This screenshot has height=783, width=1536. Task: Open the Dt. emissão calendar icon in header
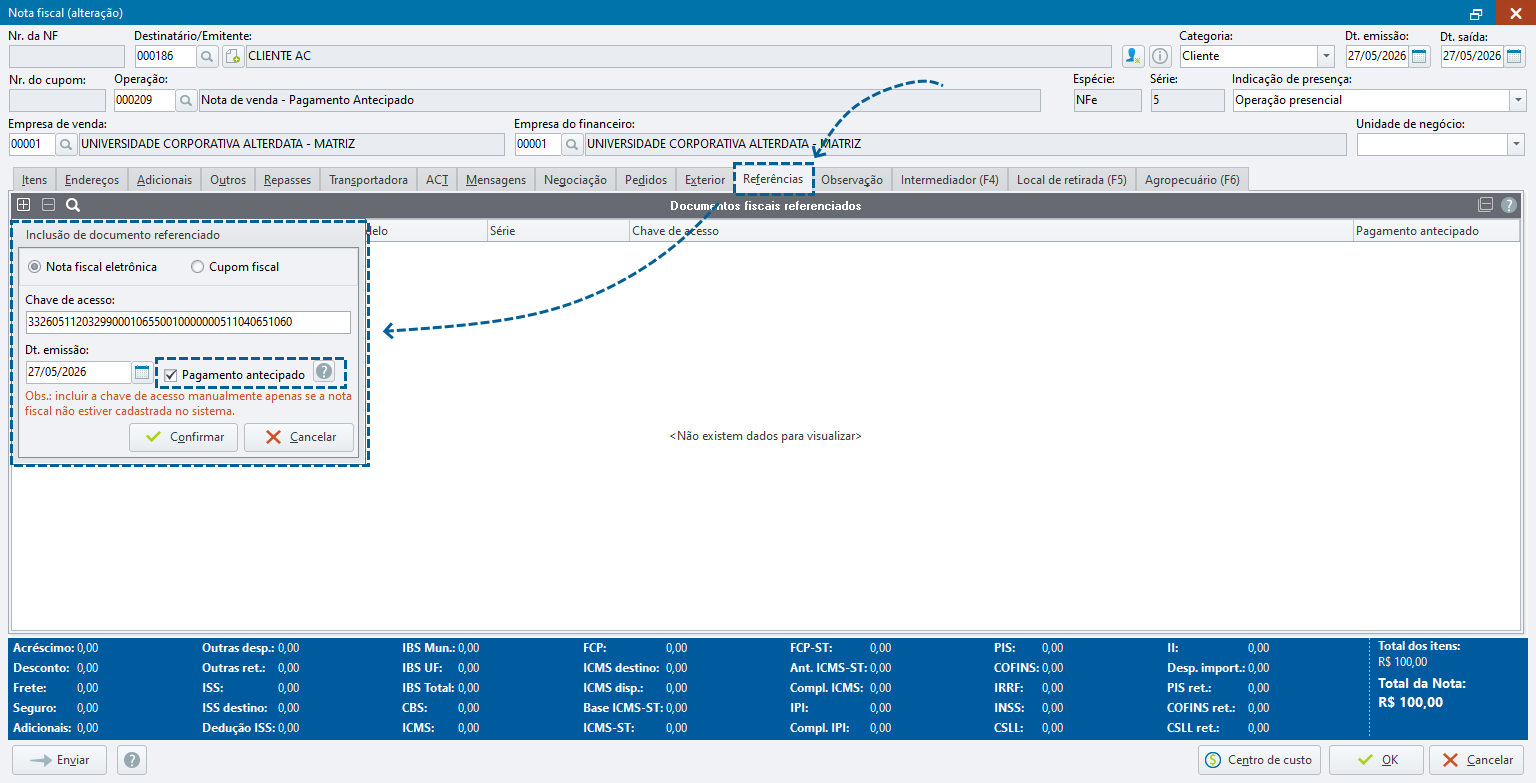[x=1419, y=56]
